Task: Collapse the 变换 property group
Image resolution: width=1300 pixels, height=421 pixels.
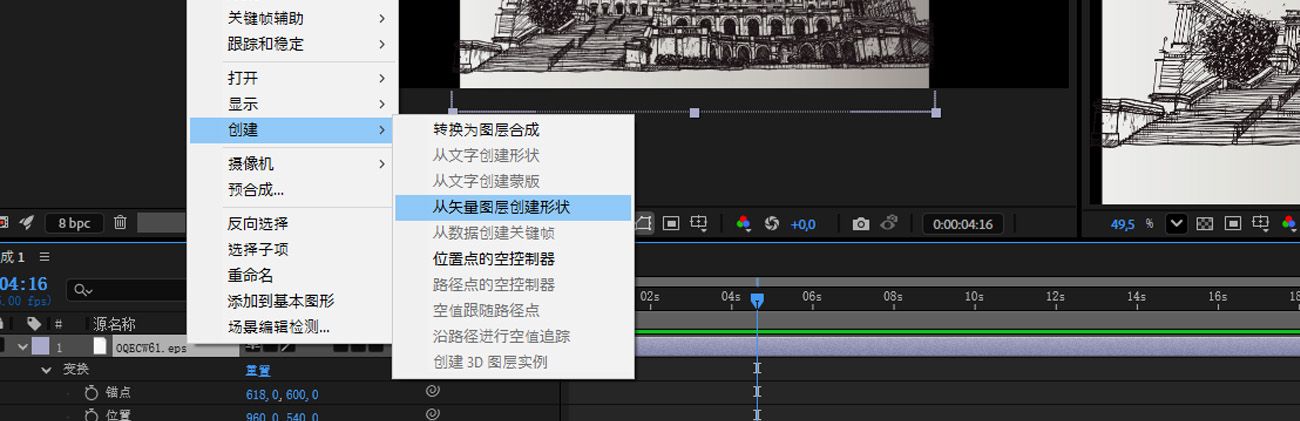Action: click(46, 370)
